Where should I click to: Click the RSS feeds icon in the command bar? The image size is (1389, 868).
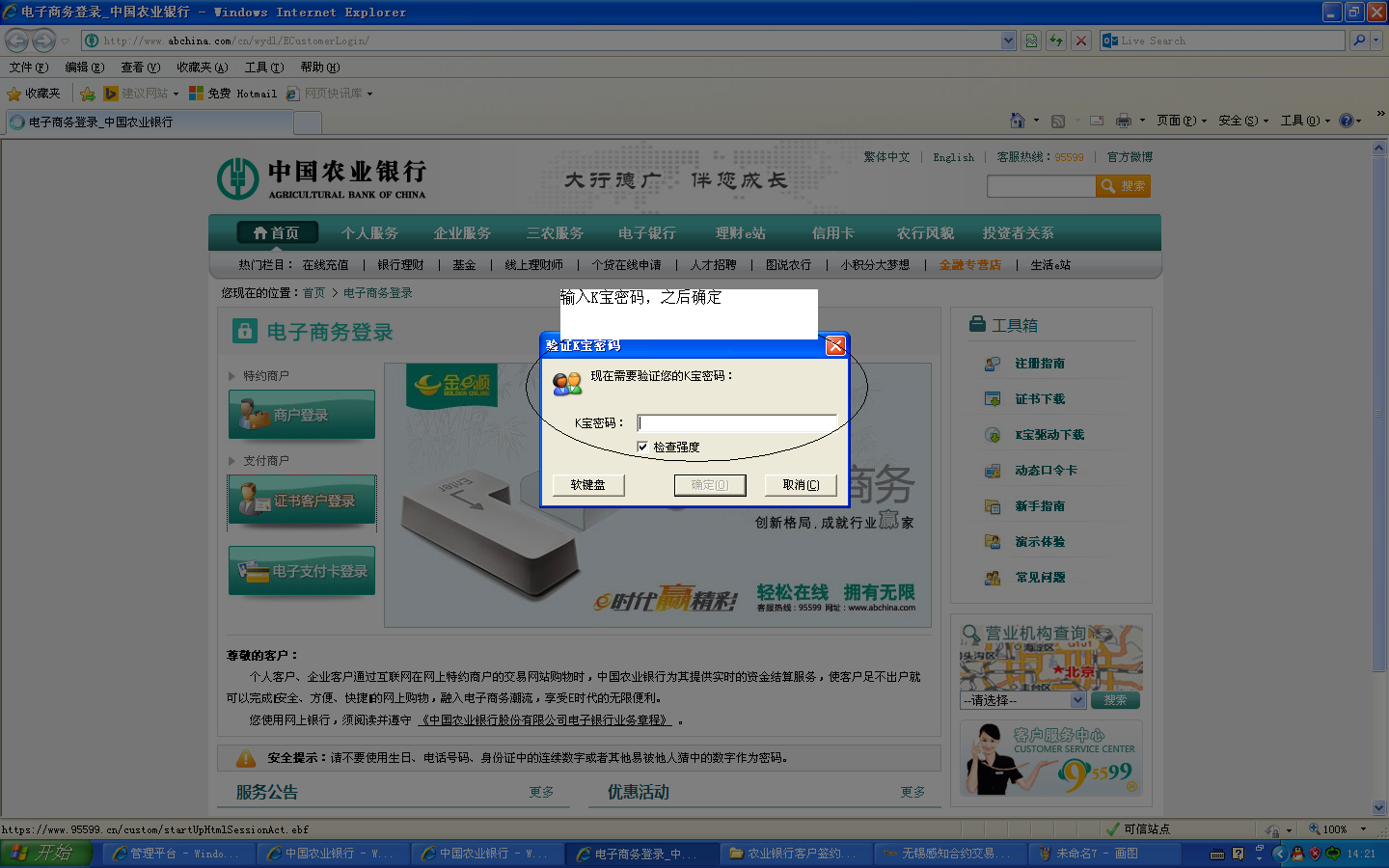pos(1058,121)
